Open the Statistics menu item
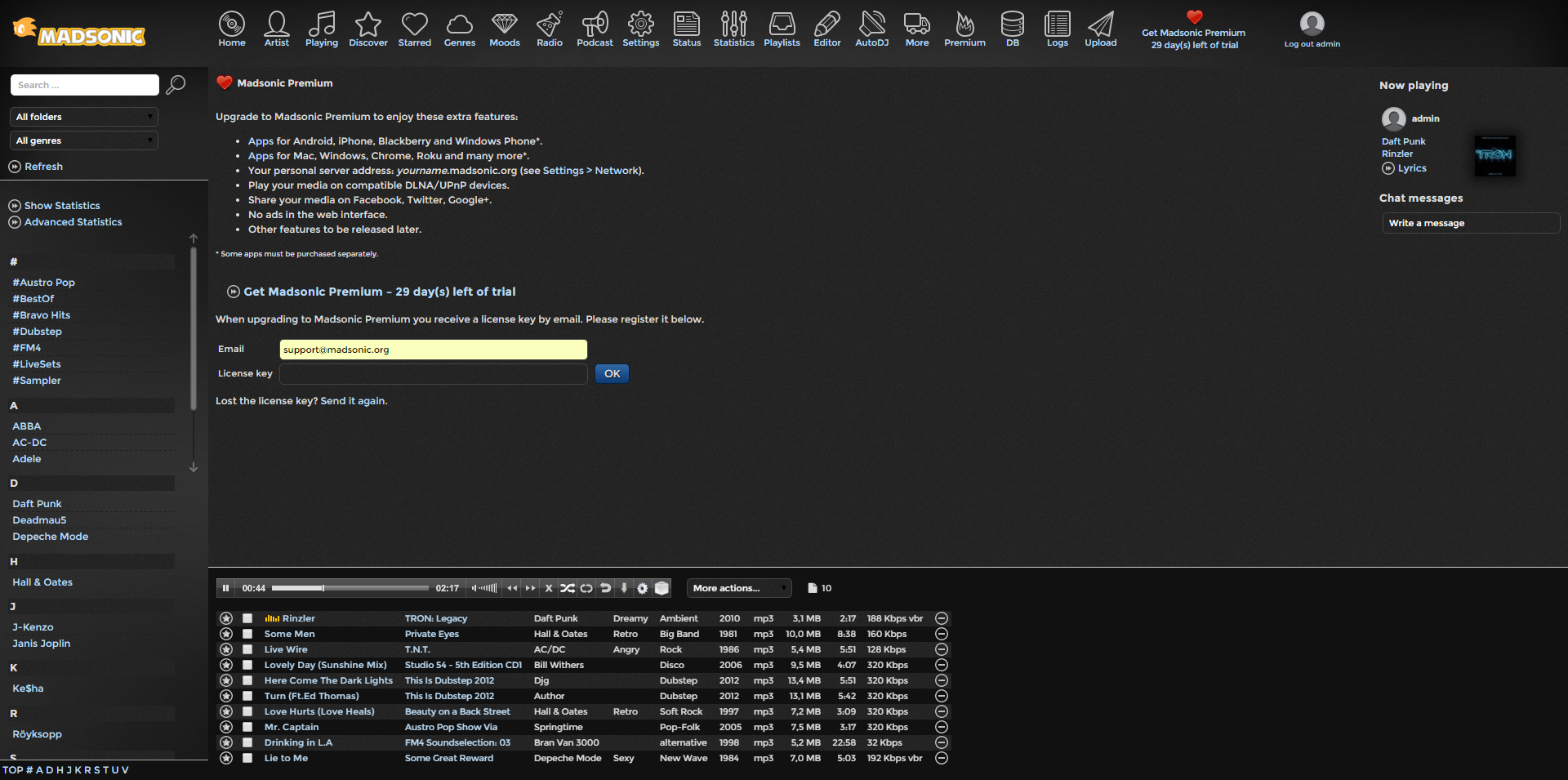 coord(733,29)
